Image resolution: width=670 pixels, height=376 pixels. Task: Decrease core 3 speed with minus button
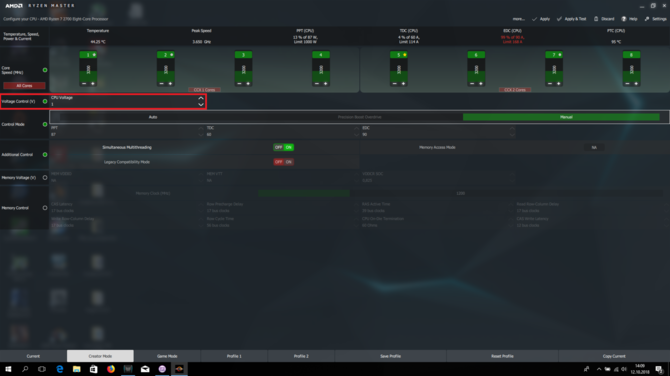(239, 84)
